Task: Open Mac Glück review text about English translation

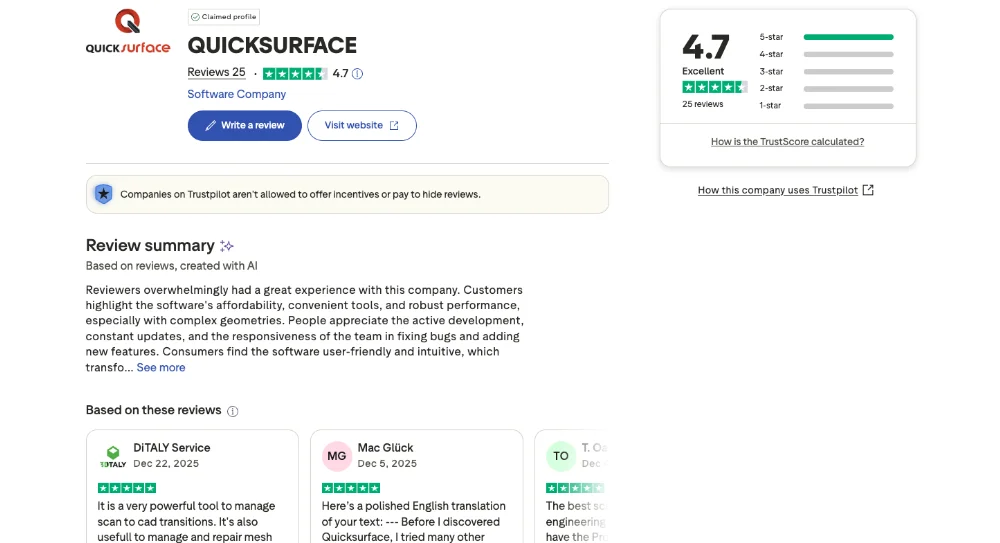Action: pyautogui.click(x=414, y=521)
